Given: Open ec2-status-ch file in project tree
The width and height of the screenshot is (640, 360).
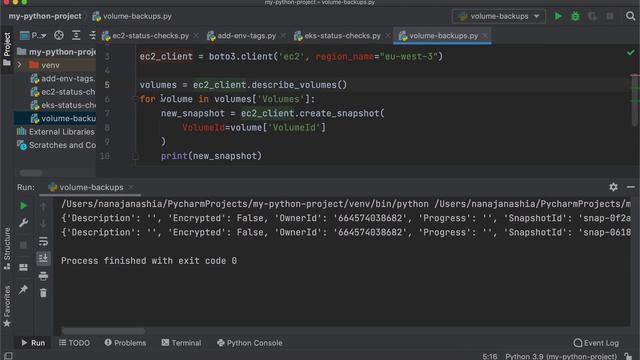Looking at the screenshot, I should (x=62, y=92).
